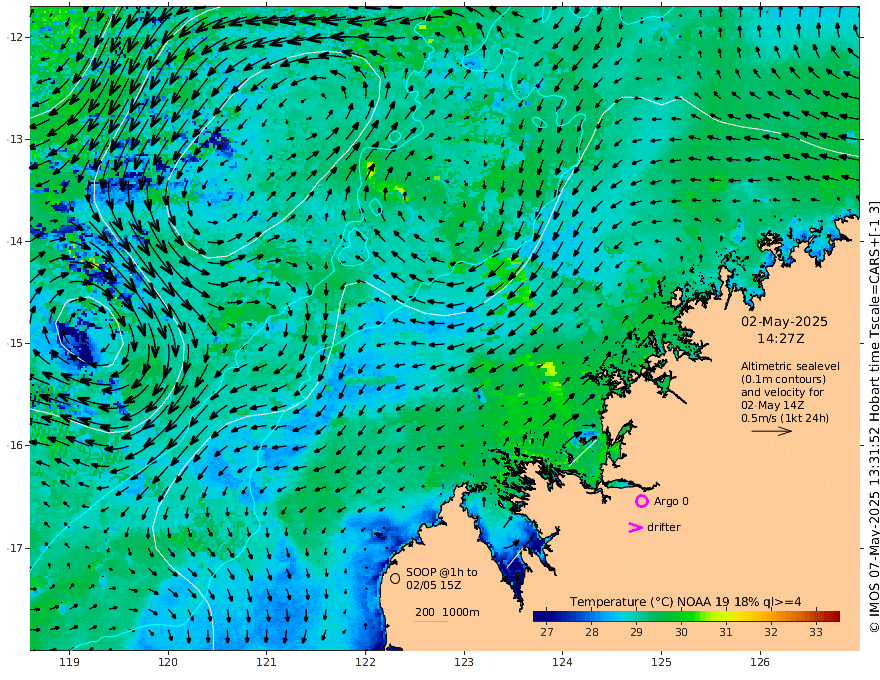Screen dimensions: 880x680
Task: Click the magenta Argo circle marker
Action: [x=641, y=501]
